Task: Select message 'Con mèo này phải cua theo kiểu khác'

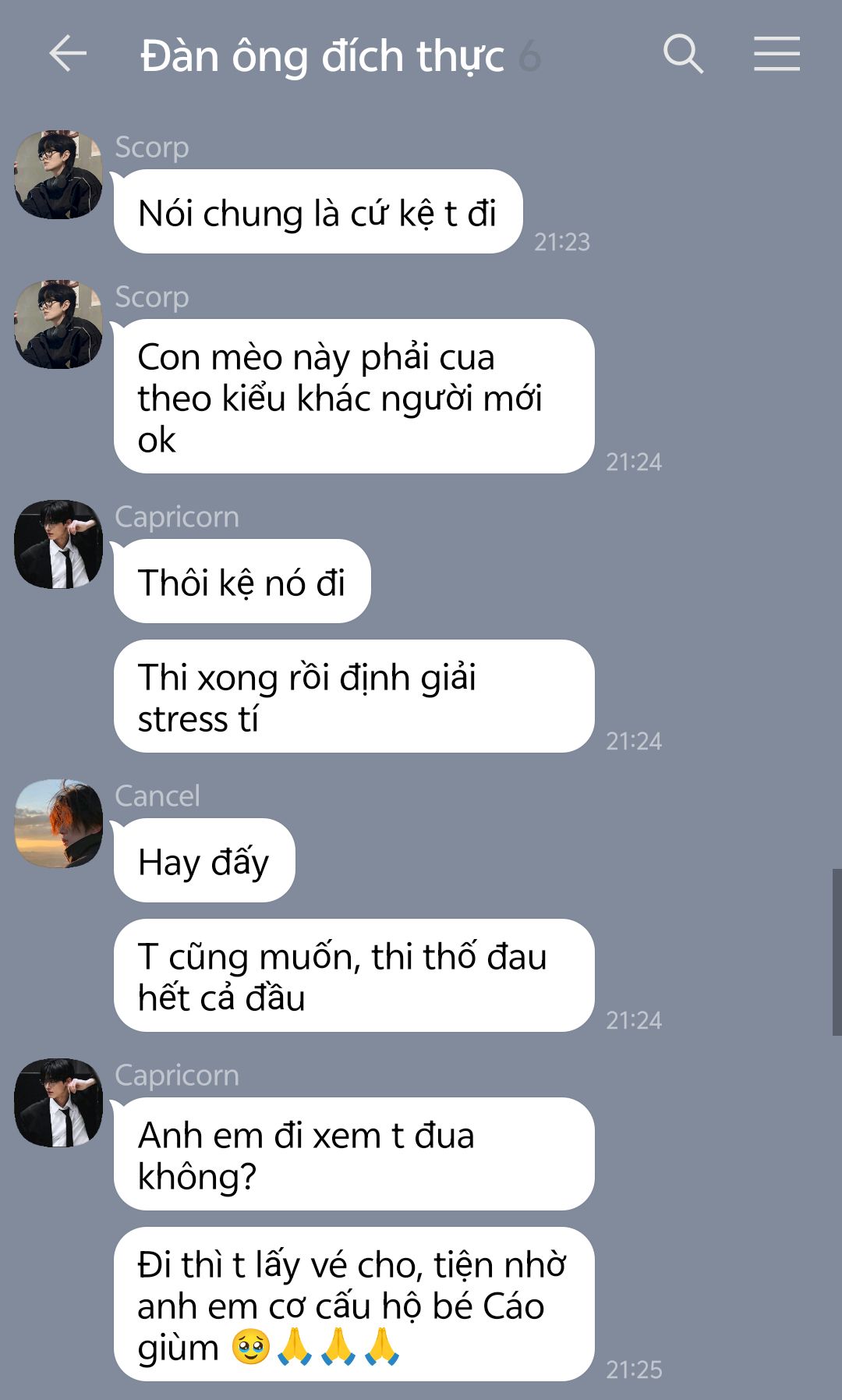Action: coord(354,396)
